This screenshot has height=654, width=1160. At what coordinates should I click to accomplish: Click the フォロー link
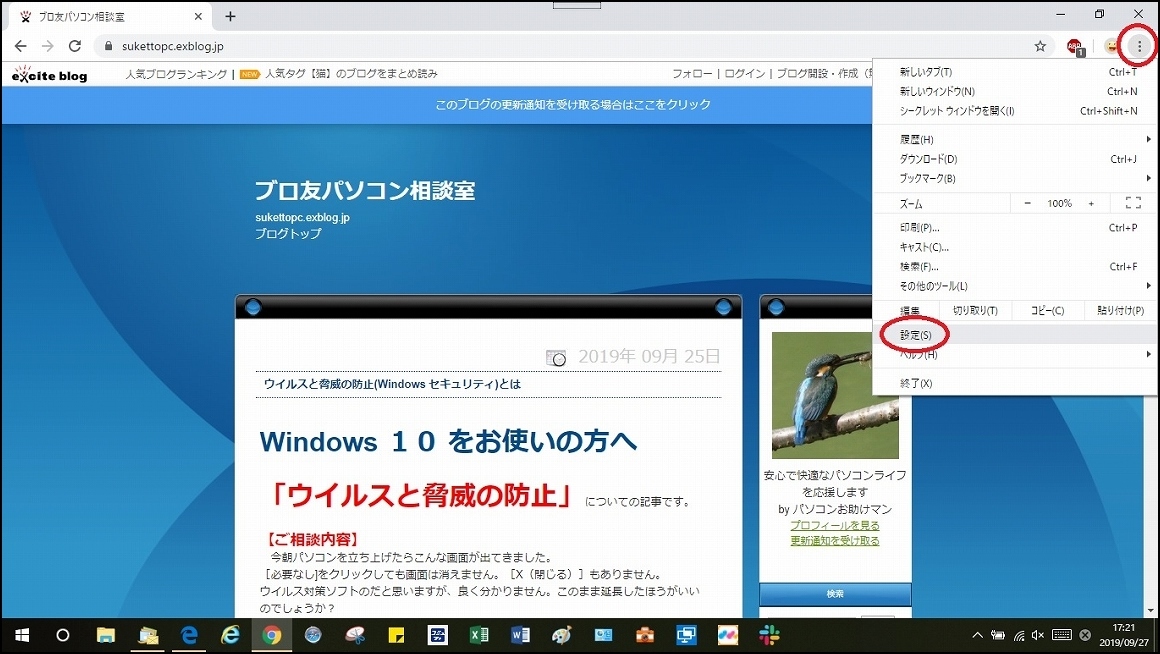pos(692,74)
